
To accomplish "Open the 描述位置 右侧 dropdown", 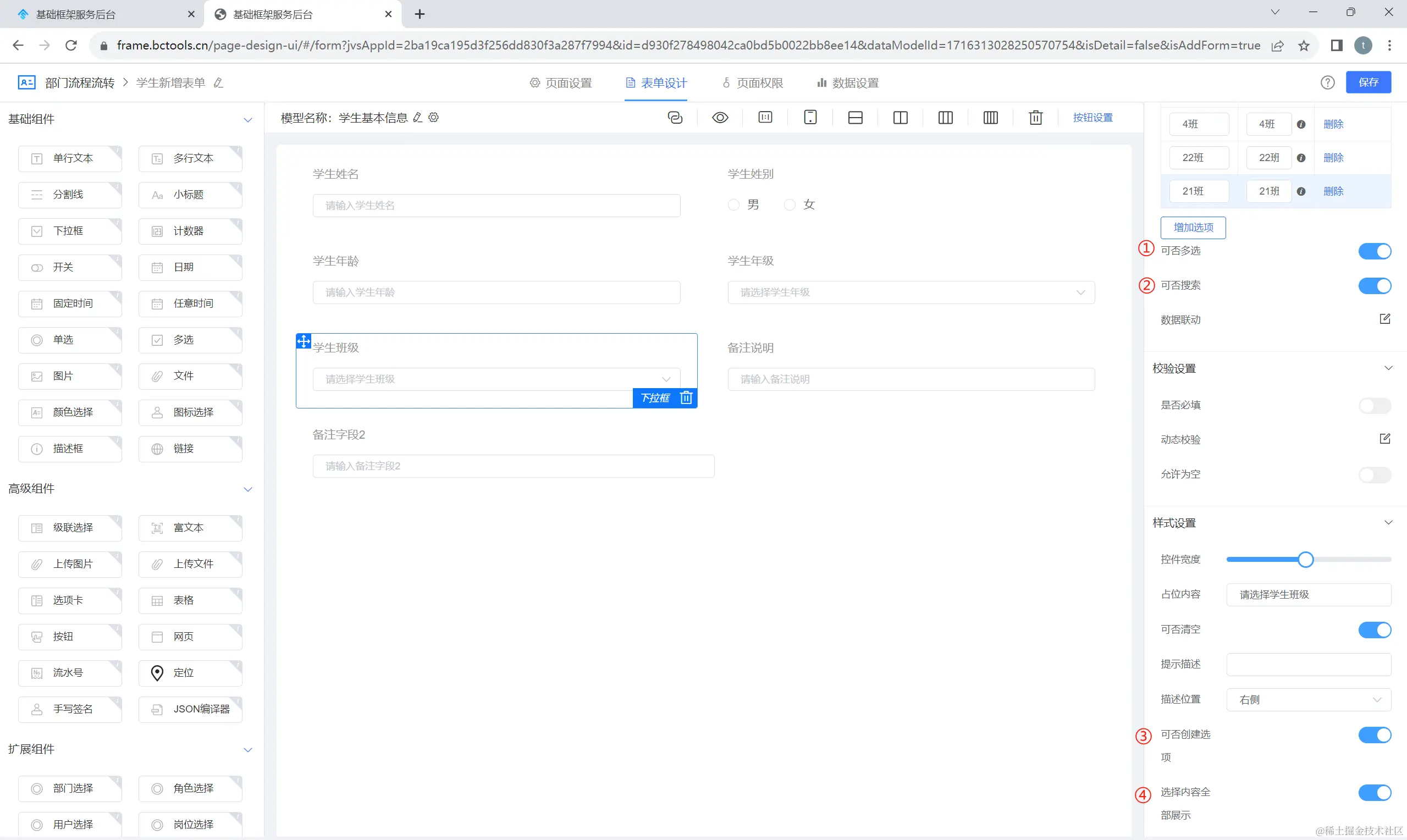I will point(1308,700).
